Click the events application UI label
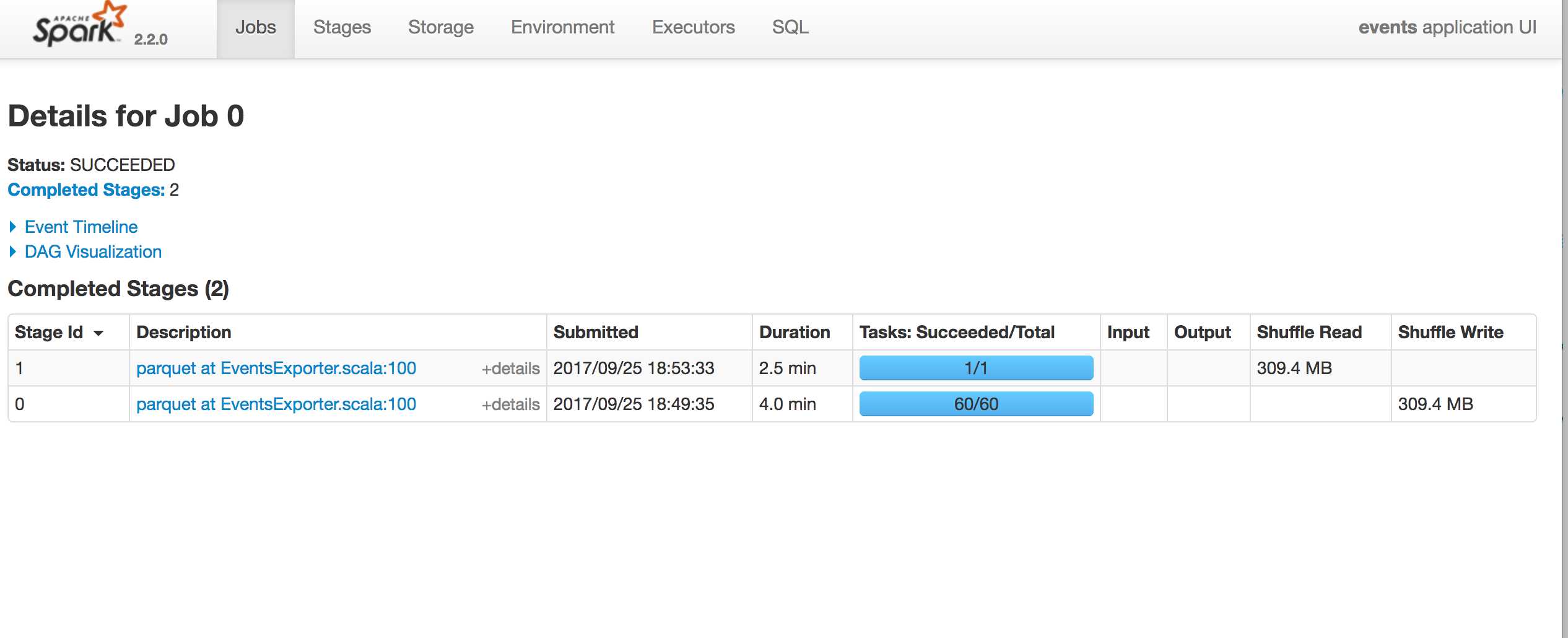This screenshot has width=1568, height=638. coord(1447,27)
